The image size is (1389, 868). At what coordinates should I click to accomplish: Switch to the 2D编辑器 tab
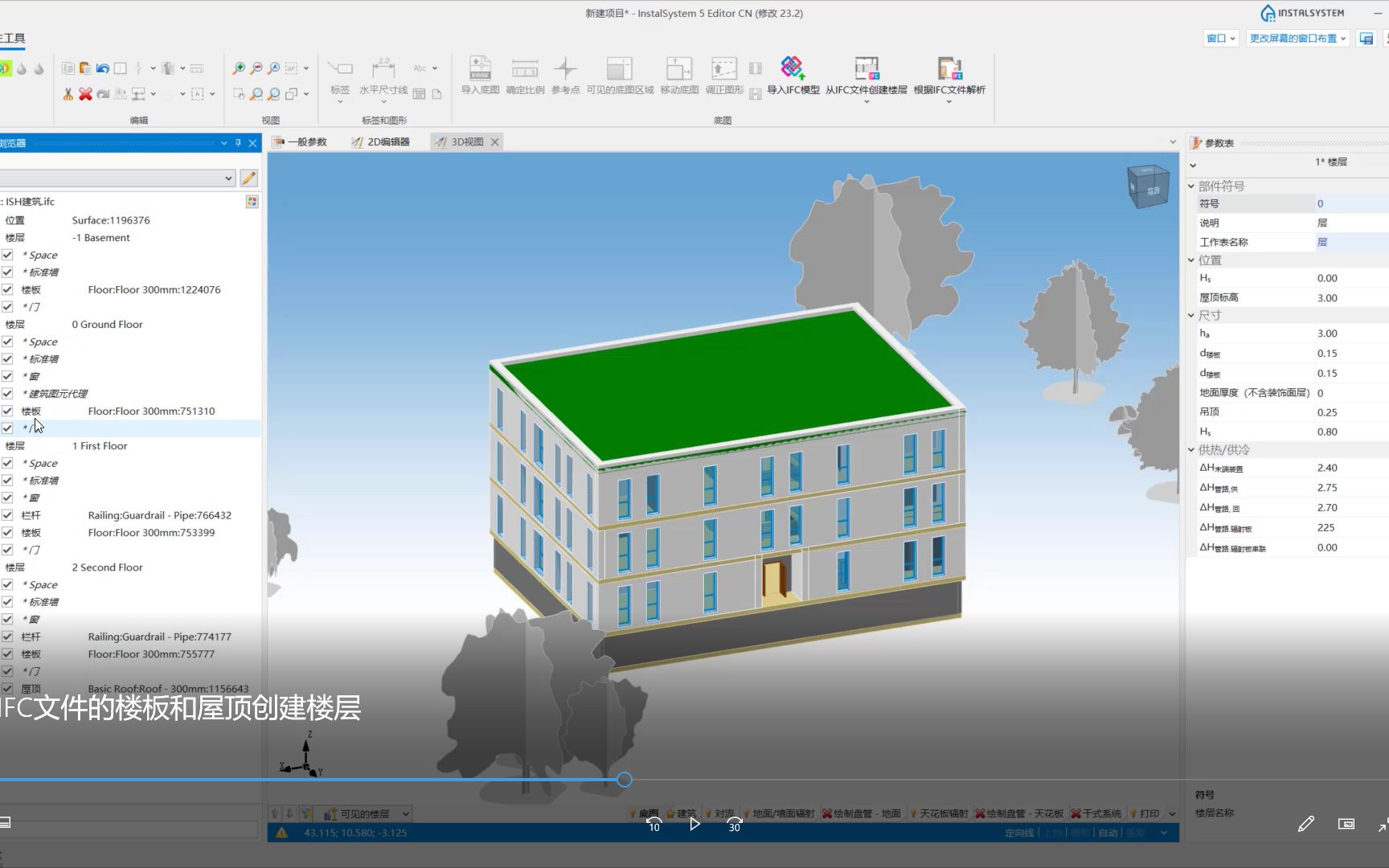pyautogui.click(x=380, y=142)
